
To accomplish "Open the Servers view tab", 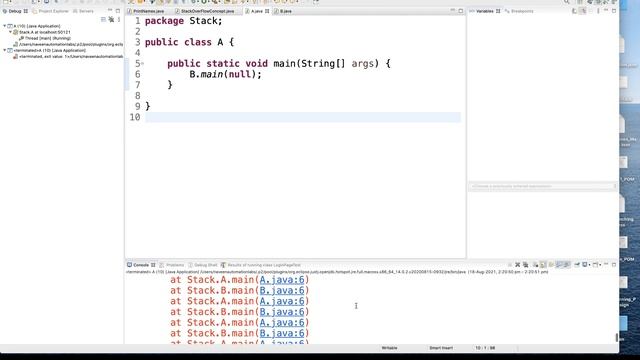I will (x=83, y=11).
